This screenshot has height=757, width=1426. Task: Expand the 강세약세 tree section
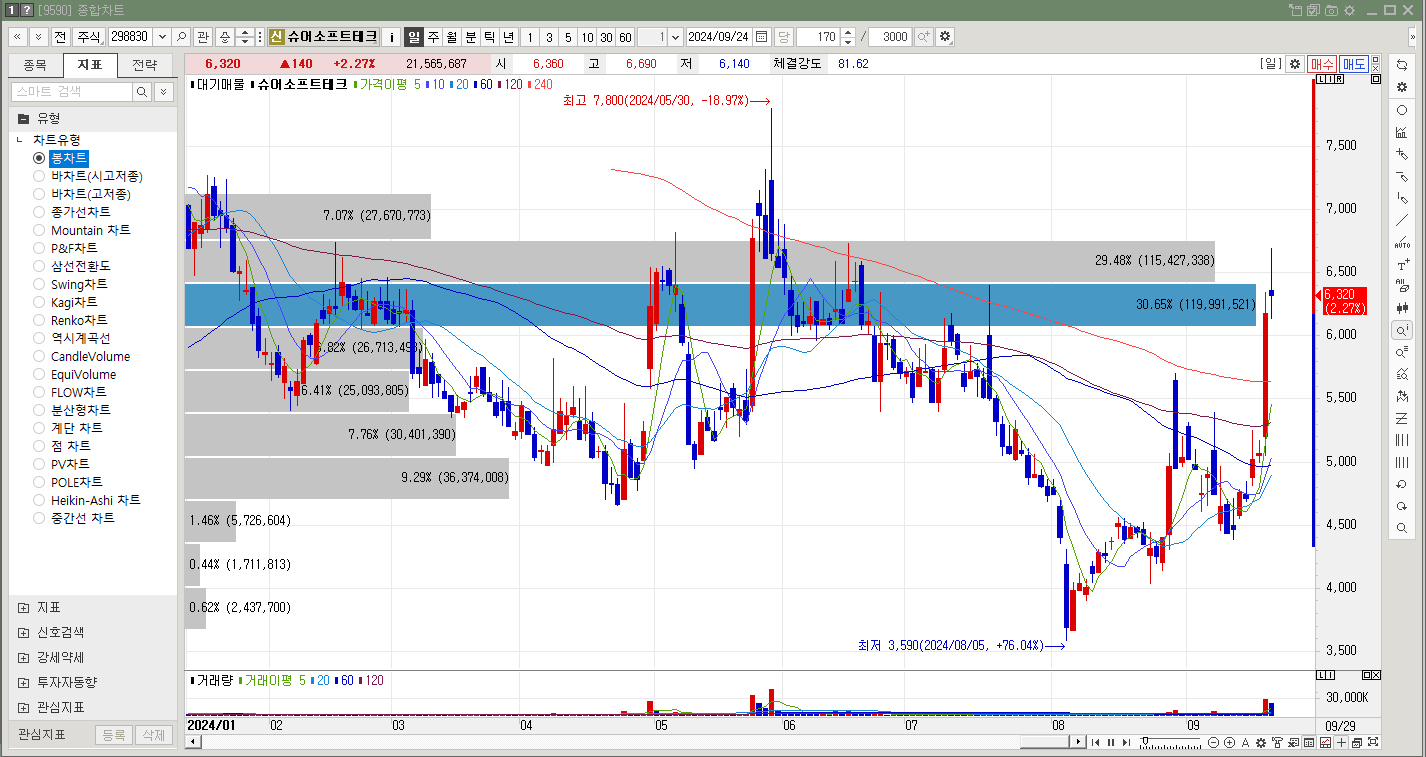pos(23,657)
